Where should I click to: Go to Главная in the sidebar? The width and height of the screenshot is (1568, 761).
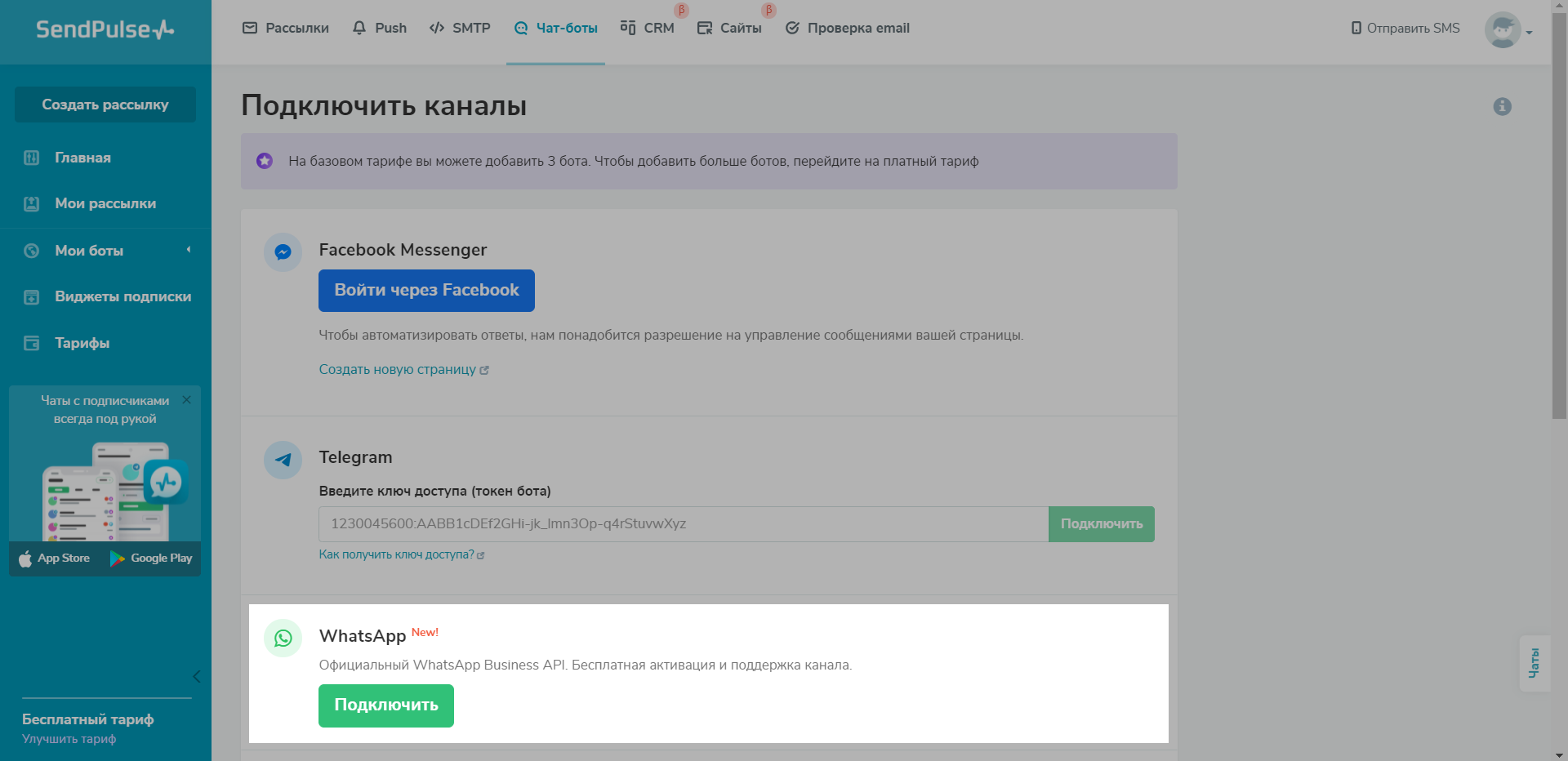[x=82, y=158]
